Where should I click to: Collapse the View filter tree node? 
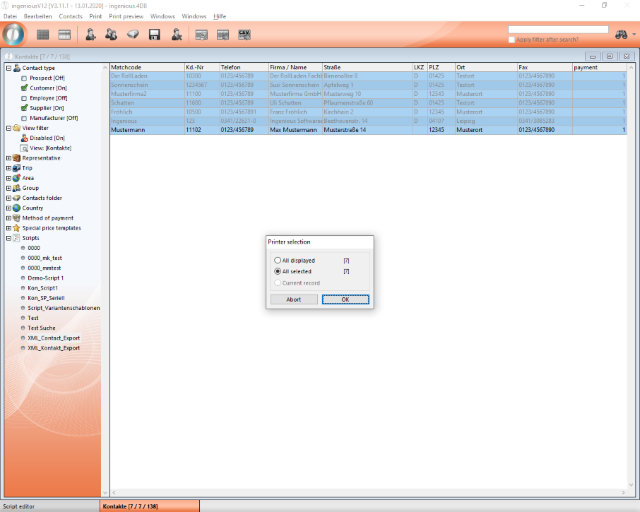pos(9,128)
